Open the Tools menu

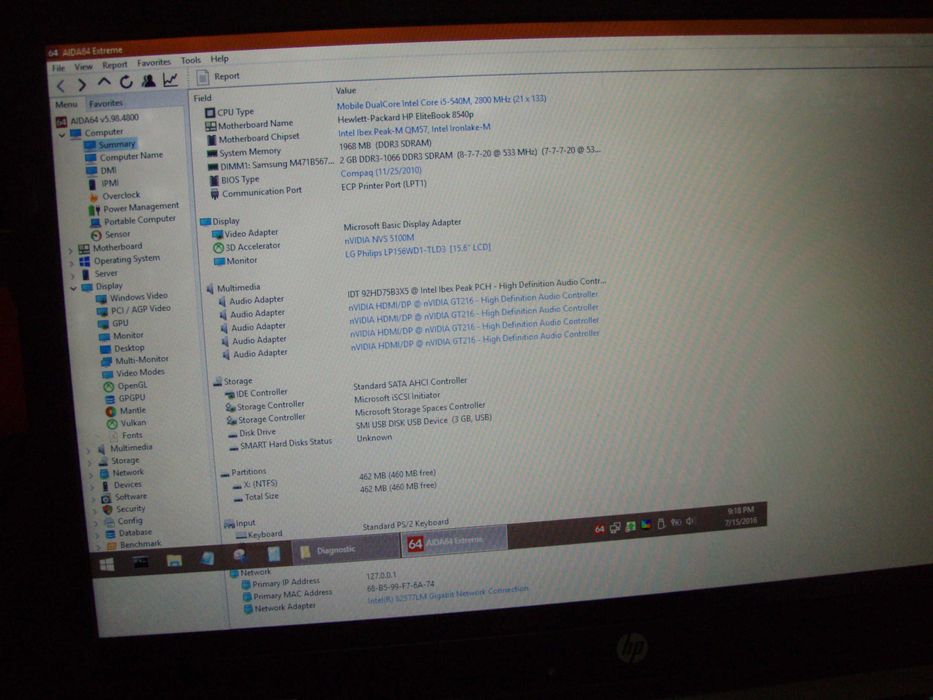(x=191, y=60)
